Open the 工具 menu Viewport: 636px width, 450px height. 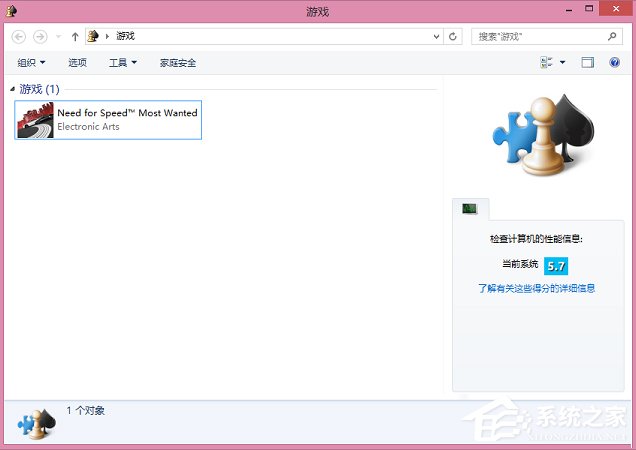(x=122, y=62)
